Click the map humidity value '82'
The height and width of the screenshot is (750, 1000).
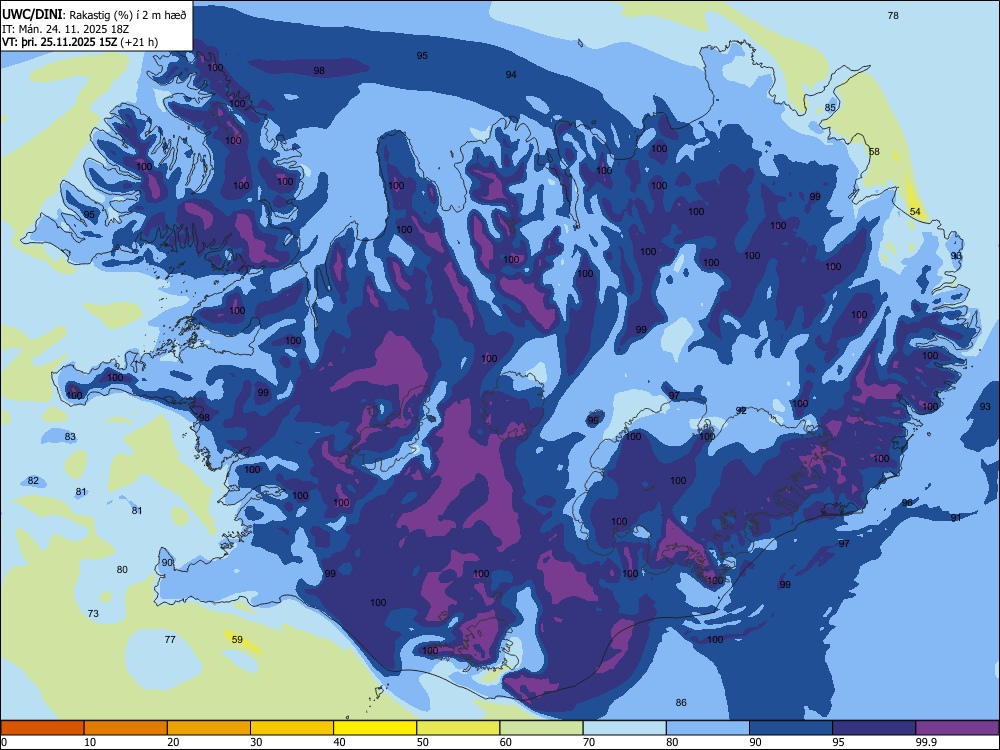[x=33, y=480]
